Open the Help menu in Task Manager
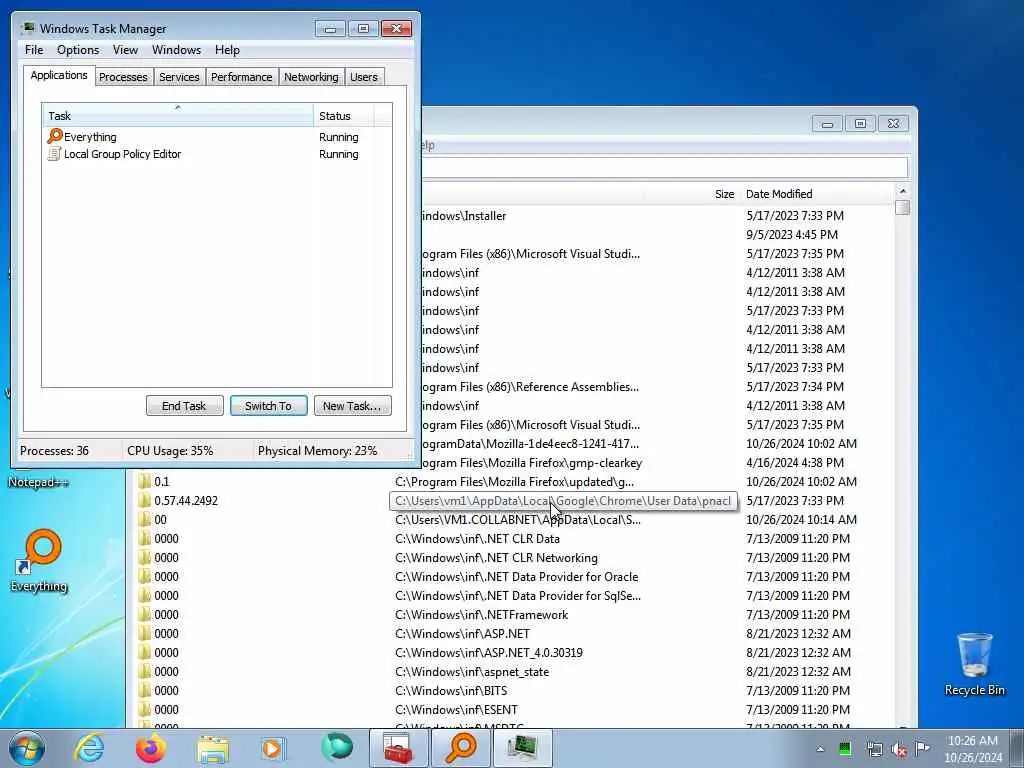 click(227, 50)
